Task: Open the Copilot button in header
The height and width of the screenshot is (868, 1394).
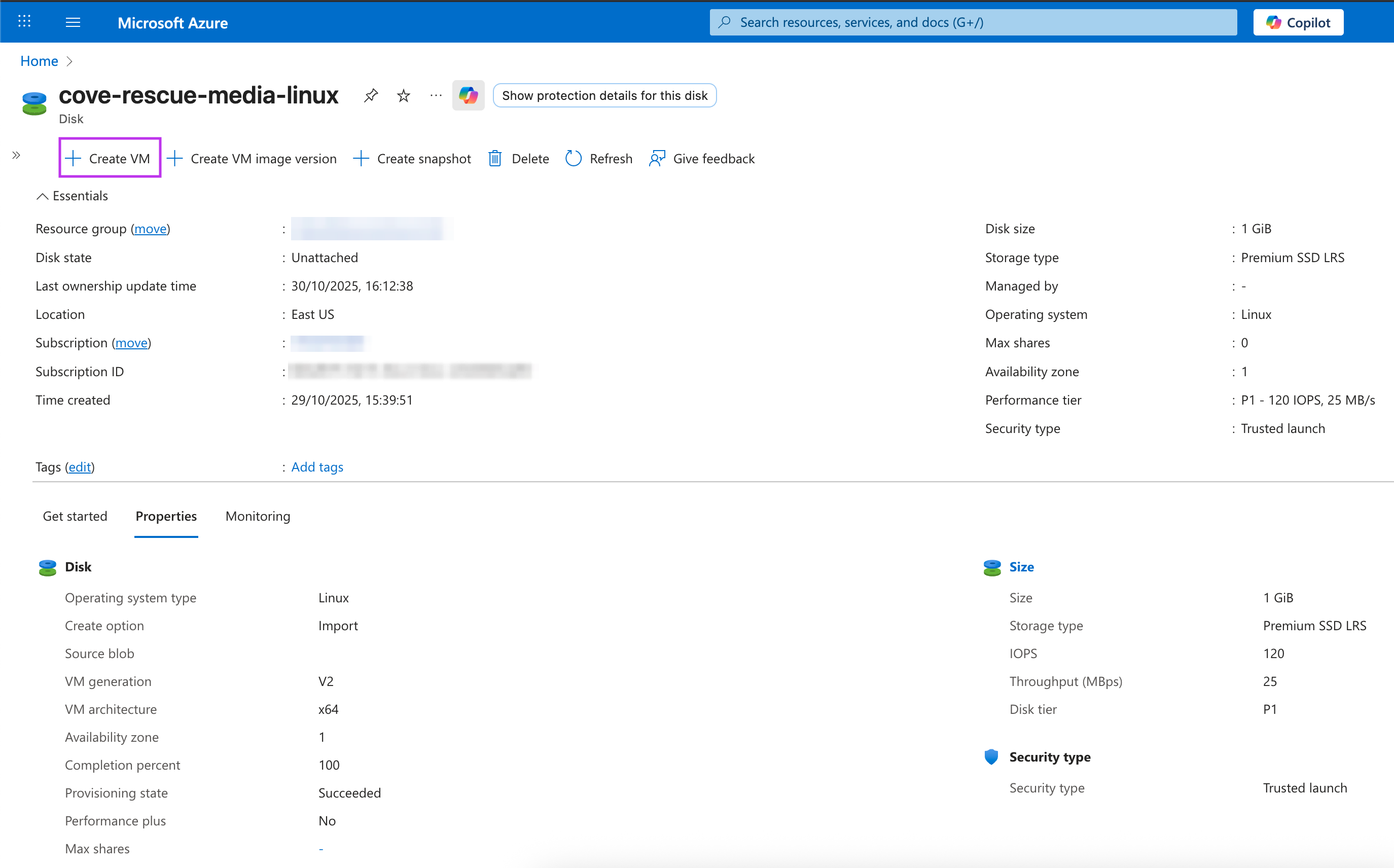Action: [1298, 22]
